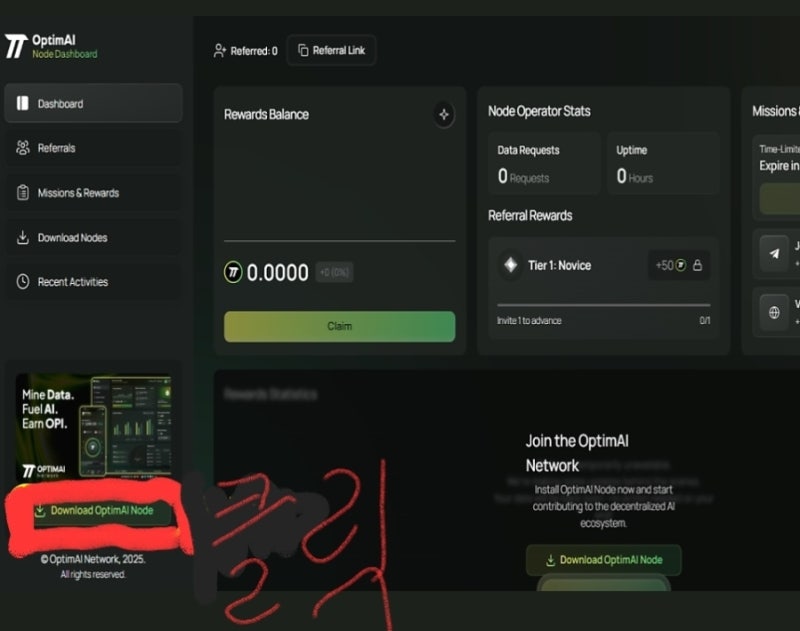Screen dimensions: 800x631
Task: Go to the Referrals page
Action: click(x=93, y=148)
